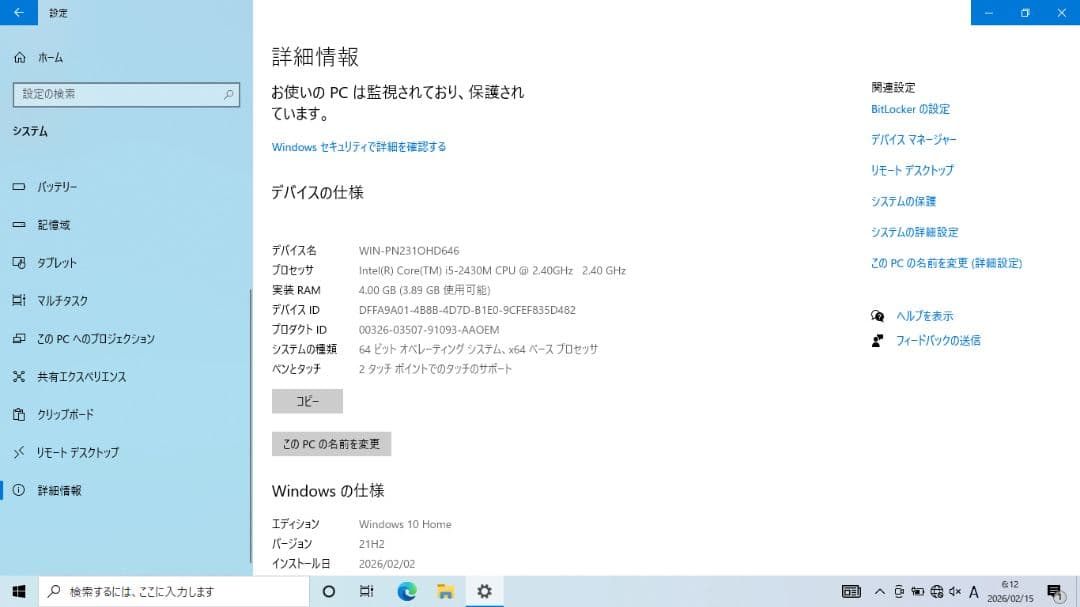This screenshot has height=607, width=1080.
Task: Click the Settings gear taskbar icon
Action: (x=484, y=591)
